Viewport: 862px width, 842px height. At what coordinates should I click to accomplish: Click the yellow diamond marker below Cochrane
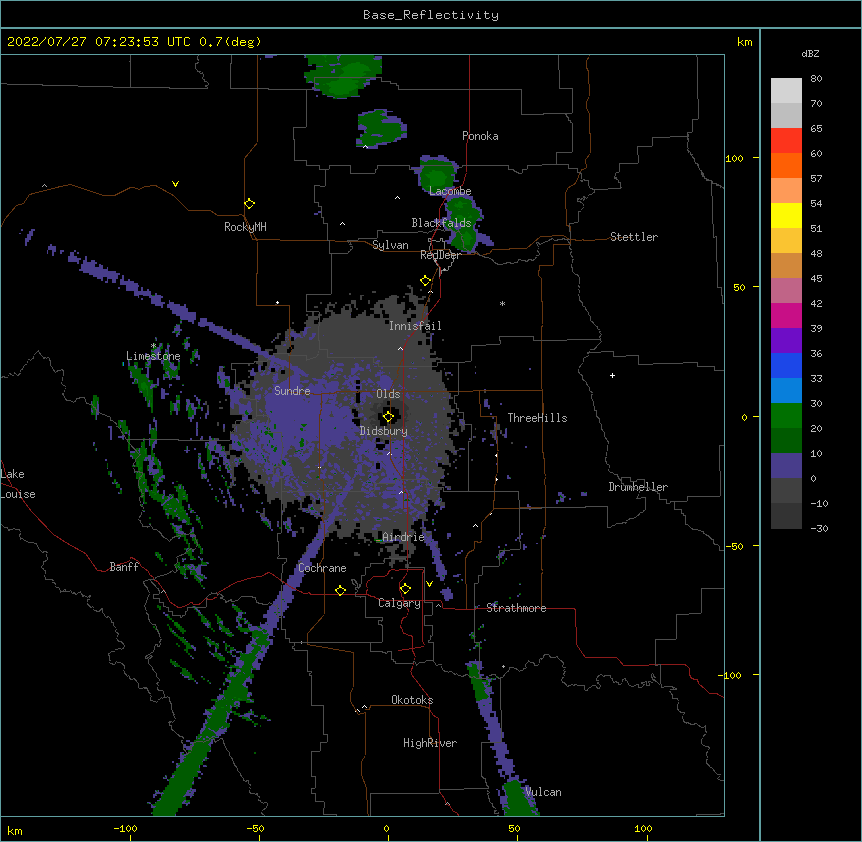click(340, 590)
